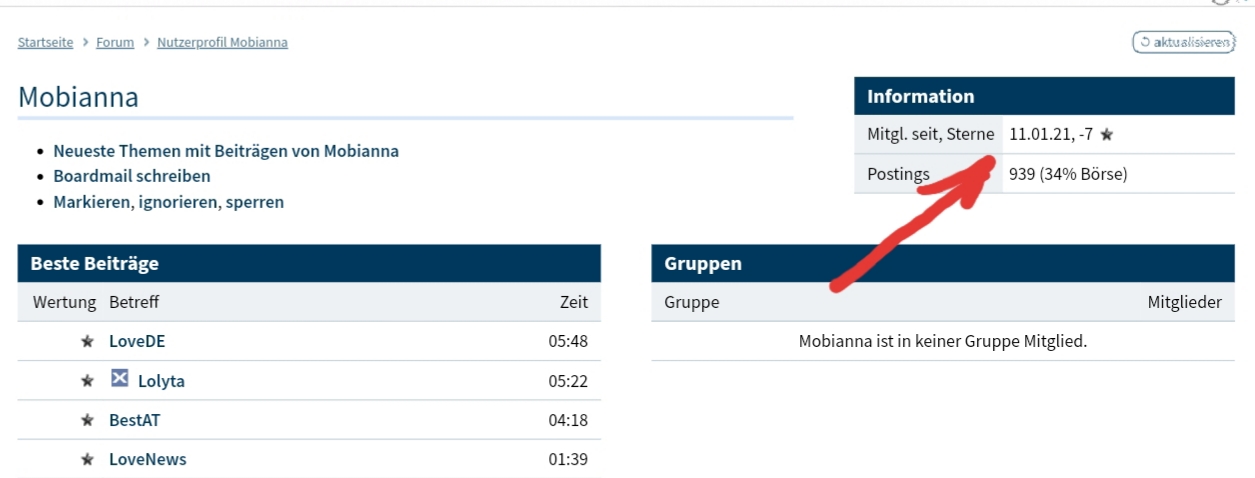Screen dimensions: 1255x478
Task: Open Neueste Themen mit Beiträgen von Mobianna
Action: tap(226, 151)
